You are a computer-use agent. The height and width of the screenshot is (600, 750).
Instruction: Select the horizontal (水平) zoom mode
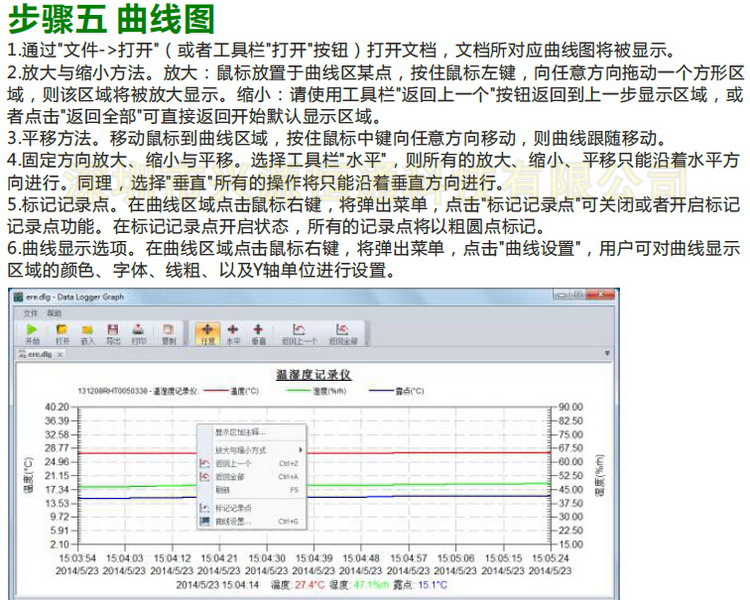coord(233,333)
